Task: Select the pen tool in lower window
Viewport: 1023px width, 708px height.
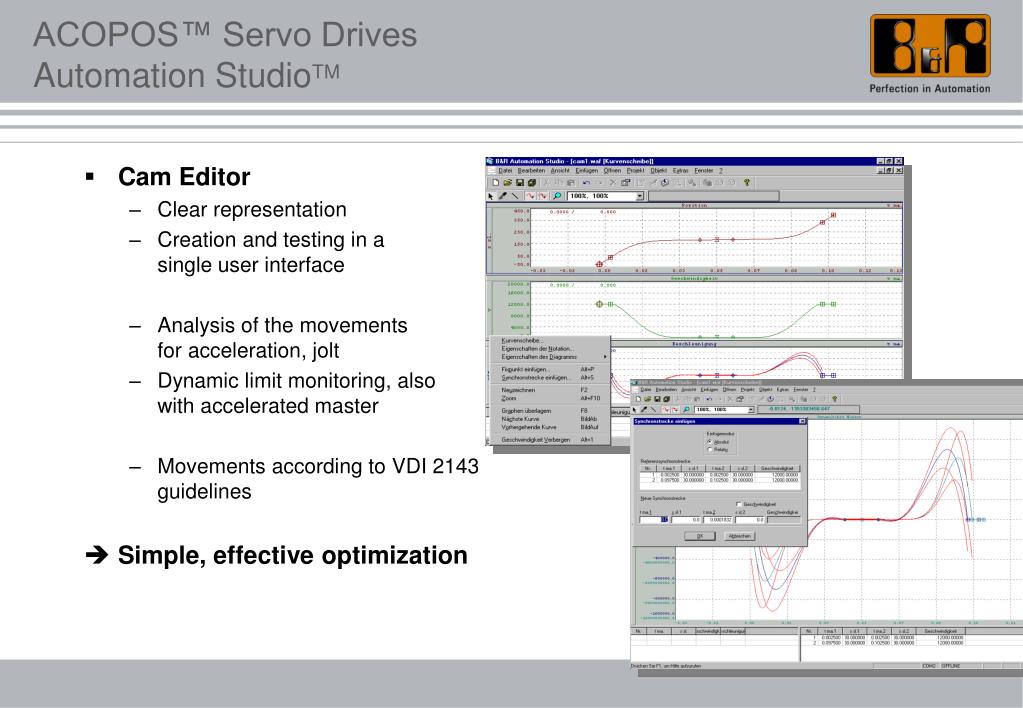Action: pyautogui.click(x=644, y=409)
